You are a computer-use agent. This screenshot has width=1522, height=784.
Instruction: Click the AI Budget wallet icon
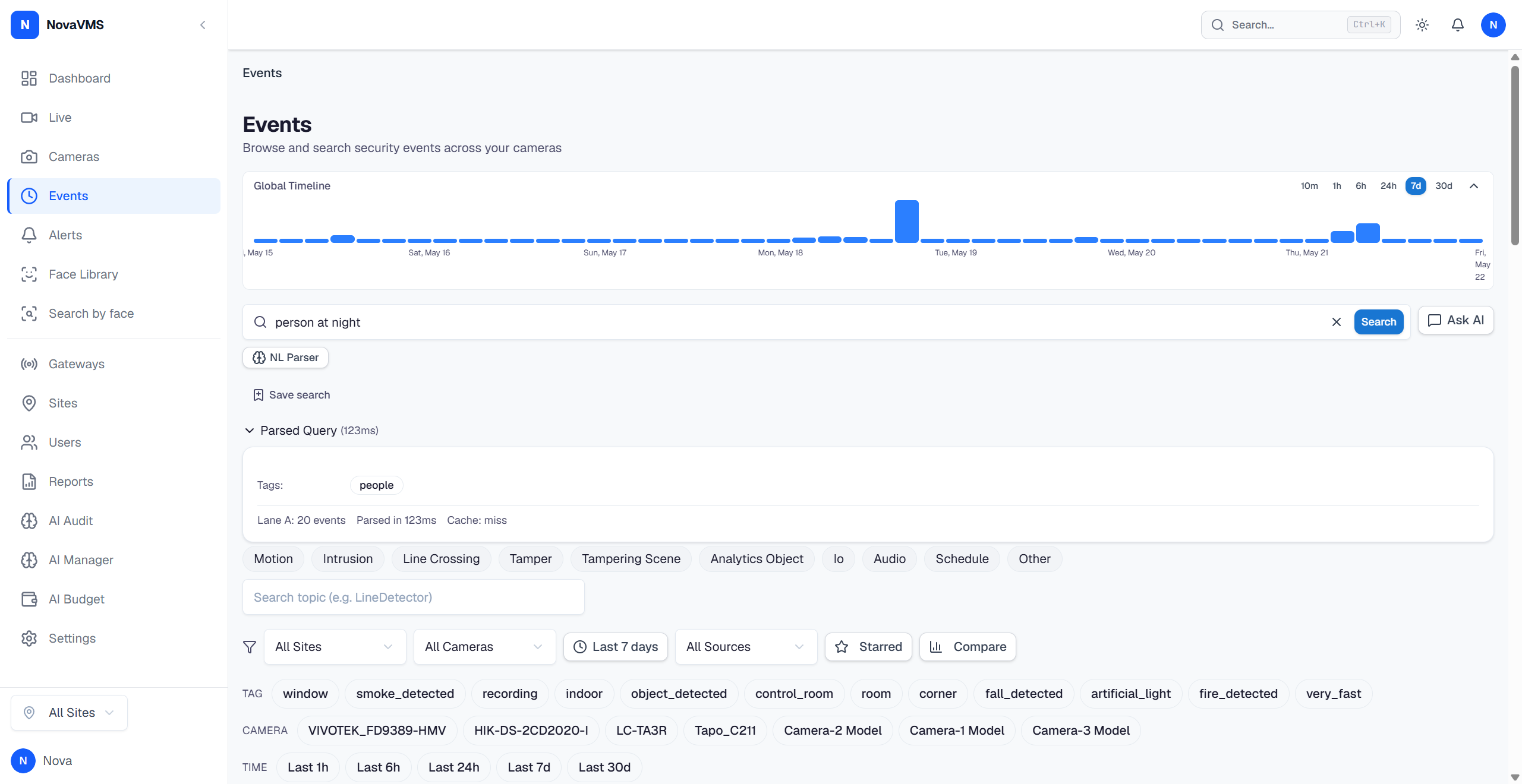(29, 599)
